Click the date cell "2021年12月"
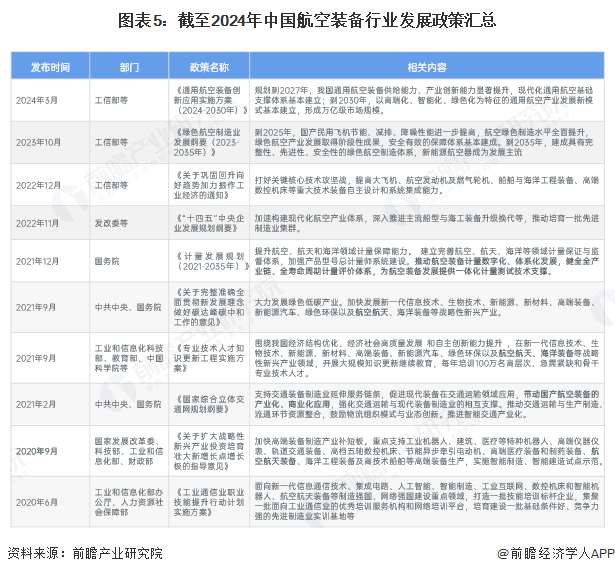The height and width of the screenshot is (574, 615). tap(37, 261)
